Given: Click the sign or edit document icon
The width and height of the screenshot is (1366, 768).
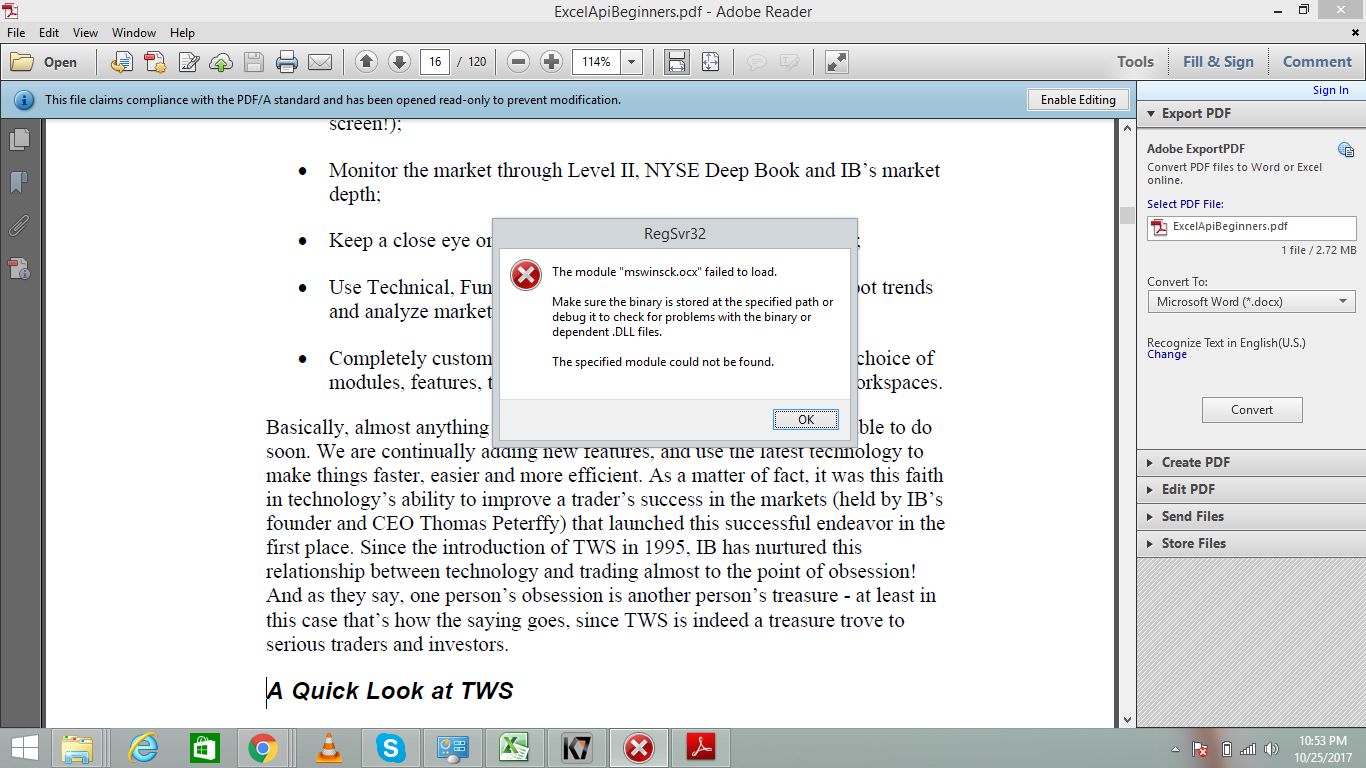Looking at the screenshot, I should pos(188,62).
